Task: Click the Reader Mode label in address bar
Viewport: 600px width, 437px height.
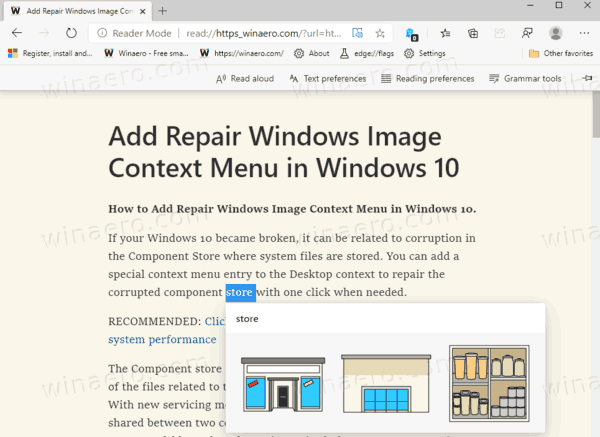Action: pyautogui.click(x=142, y=34)
